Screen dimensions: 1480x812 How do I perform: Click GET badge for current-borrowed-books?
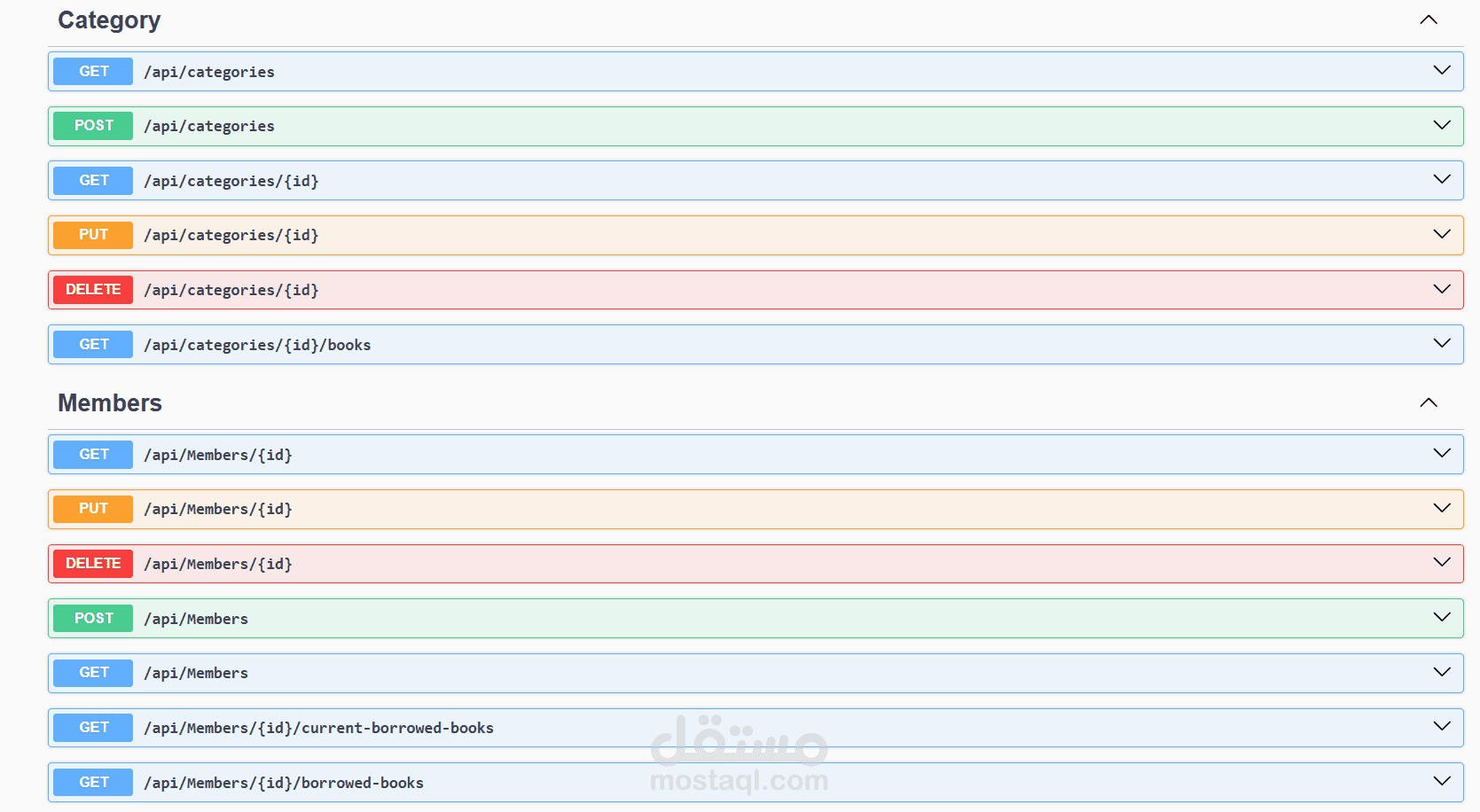(93, 728)
